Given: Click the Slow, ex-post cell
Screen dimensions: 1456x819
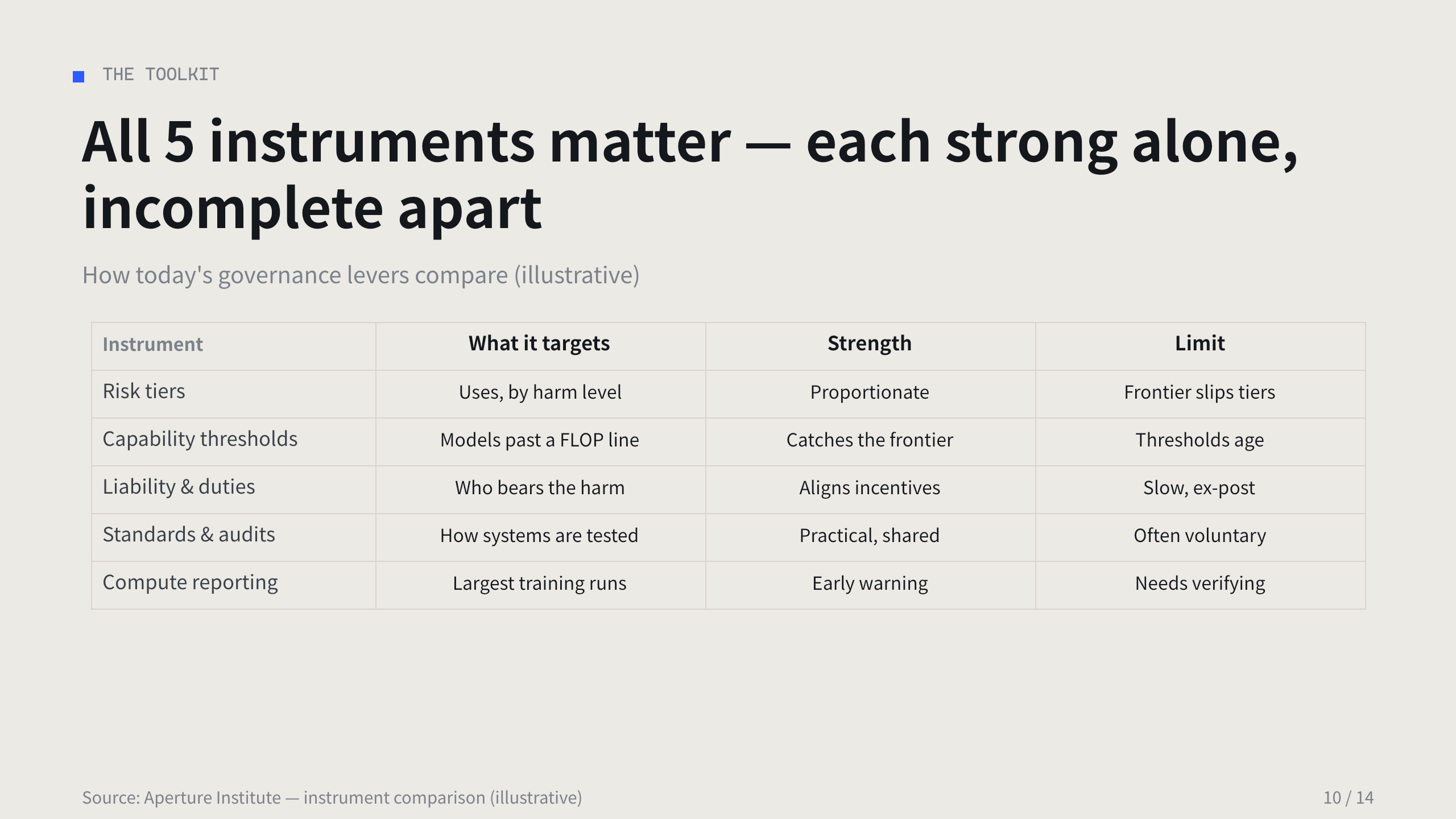Looking at the screenshot, I should click(1199, 488).
